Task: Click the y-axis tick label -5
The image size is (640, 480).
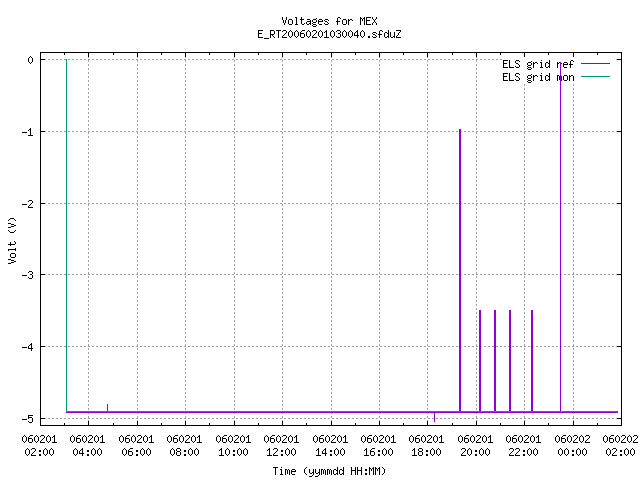Action: coord(28,419)
